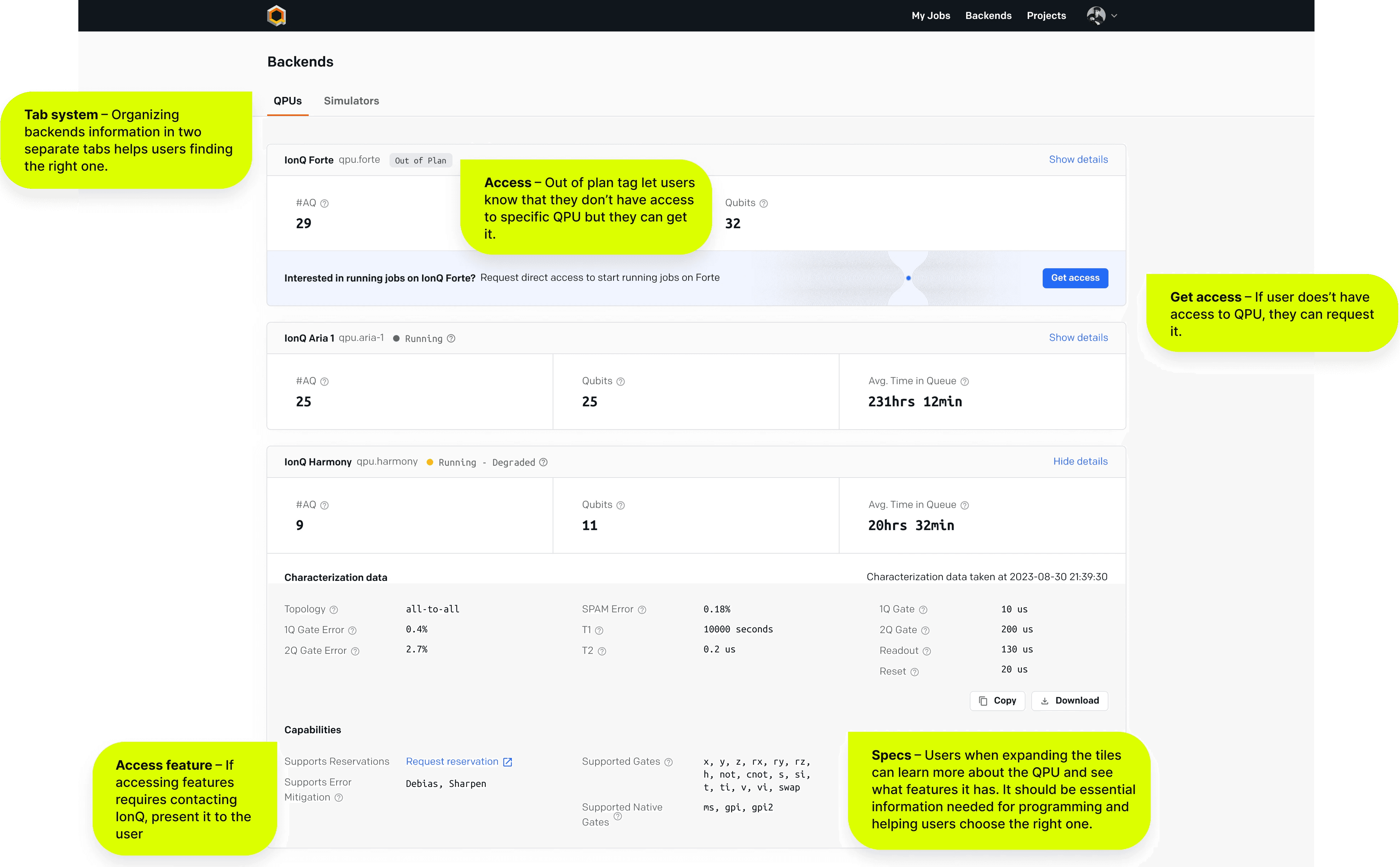Show details for IonQ Forte

tap(1078, 160)
